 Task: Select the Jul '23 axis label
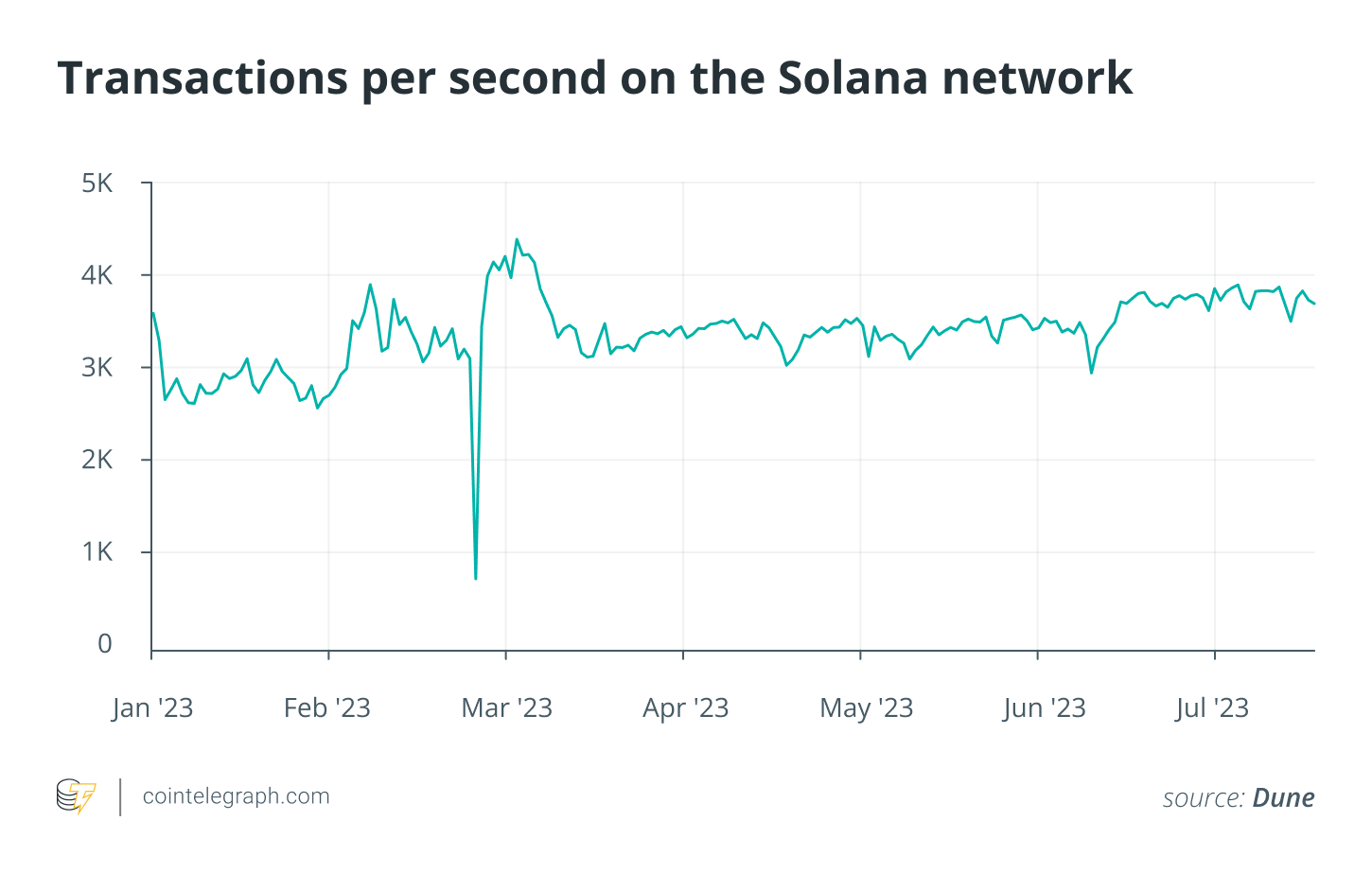[1212, 708]
